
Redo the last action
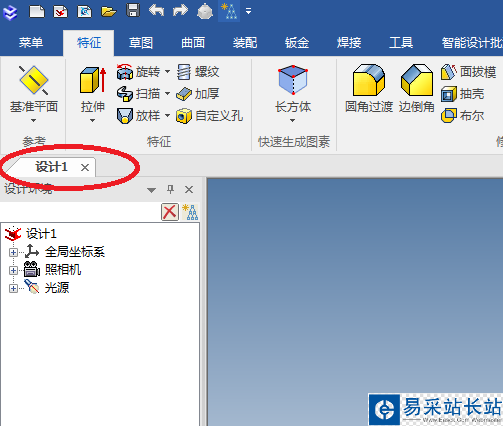[x=180, y=10]
